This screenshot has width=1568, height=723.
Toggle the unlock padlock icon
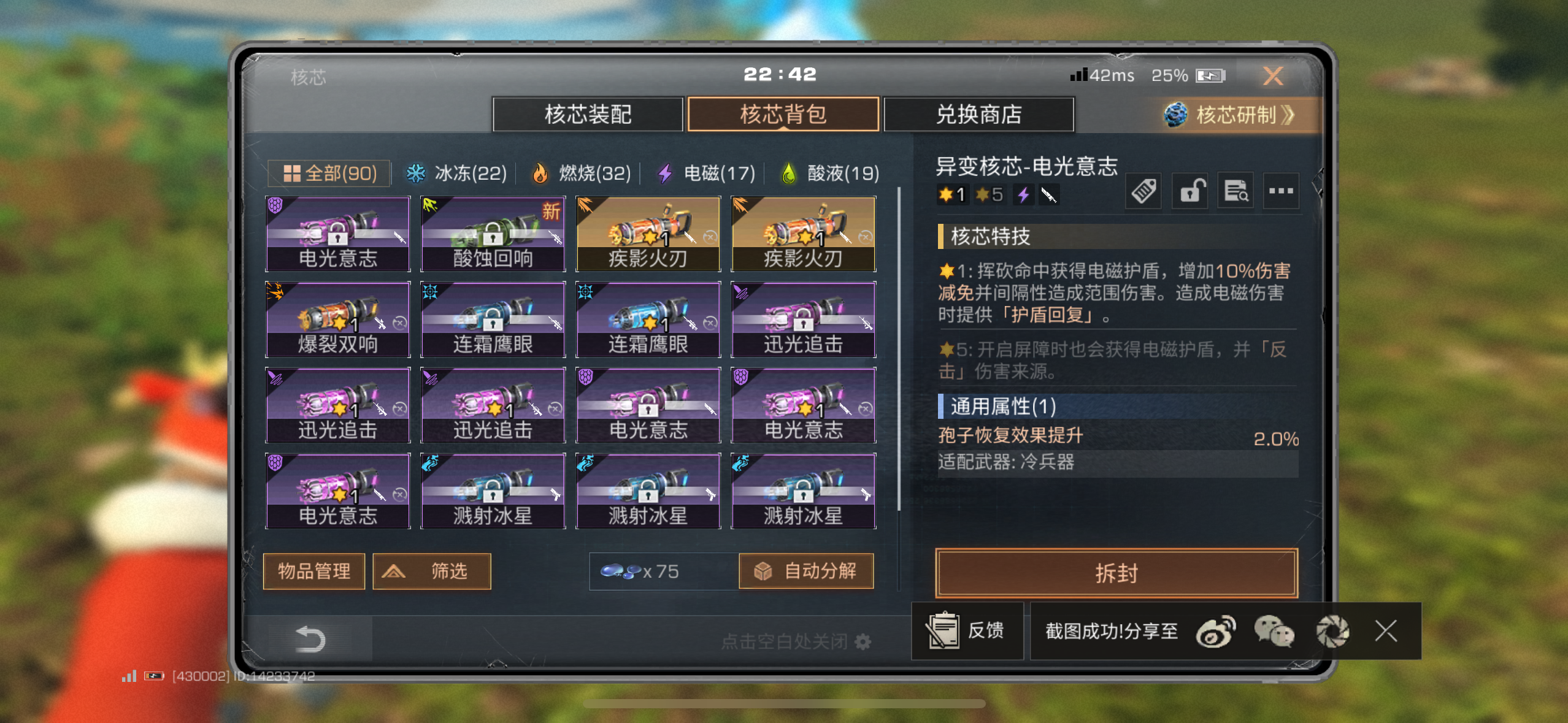click(x=1189, y=191)
